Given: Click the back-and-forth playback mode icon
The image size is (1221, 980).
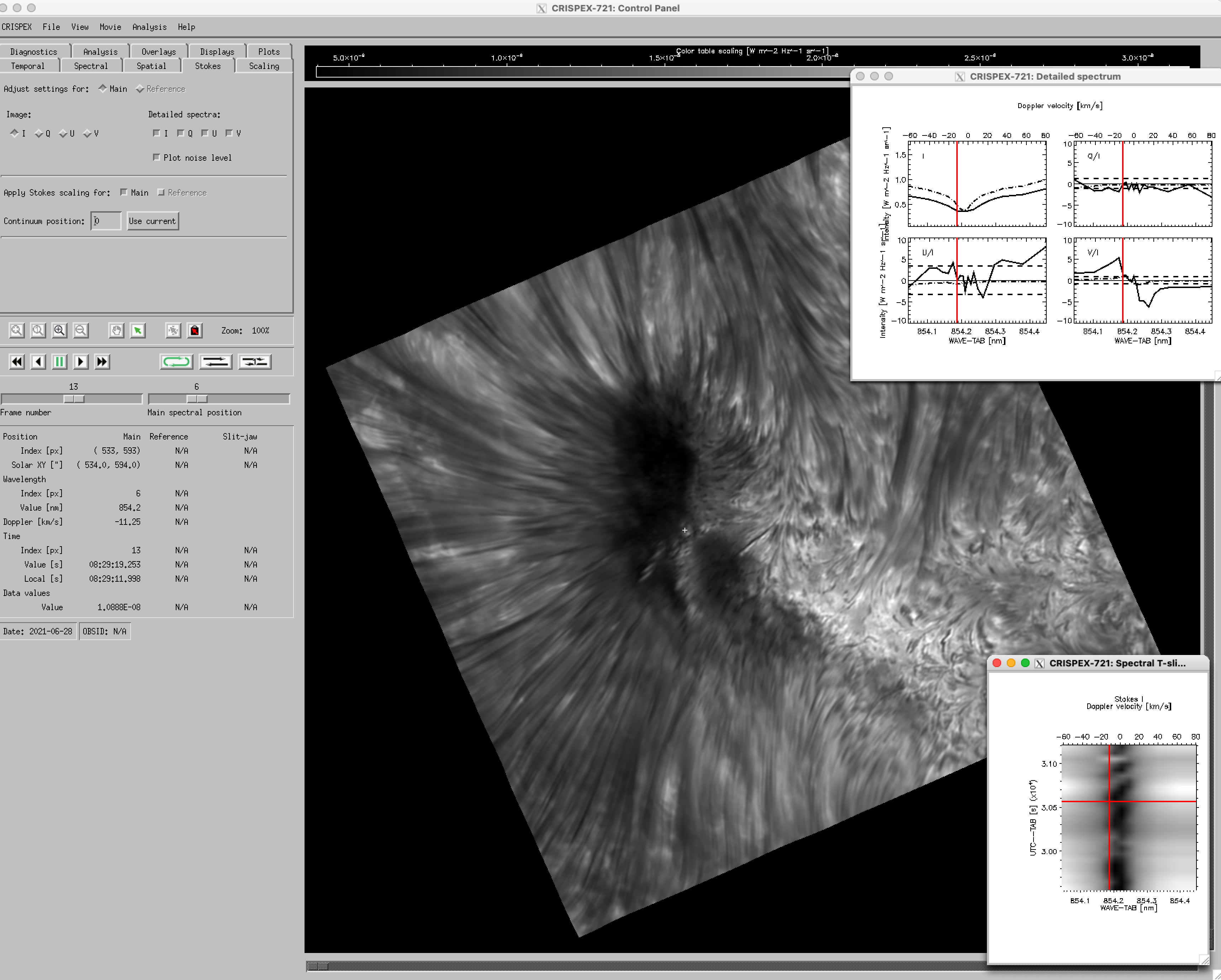Looking at the screenshot, I should coord(216,362).
